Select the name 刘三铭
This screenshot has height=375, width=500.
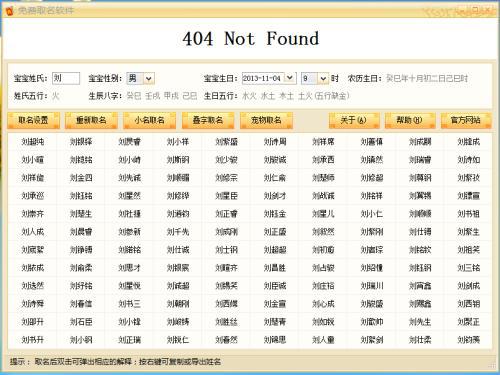pyautogui.click(x=469, y=268)
